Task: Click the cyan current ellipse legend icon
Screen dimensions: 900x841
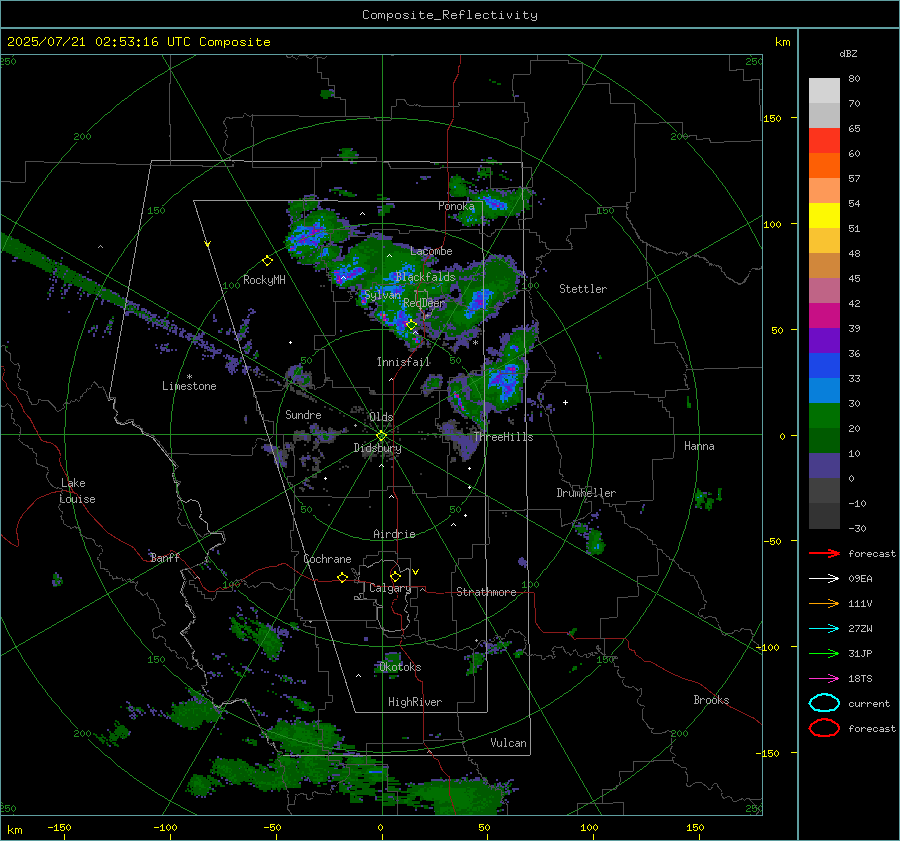Action: point(824,703)
